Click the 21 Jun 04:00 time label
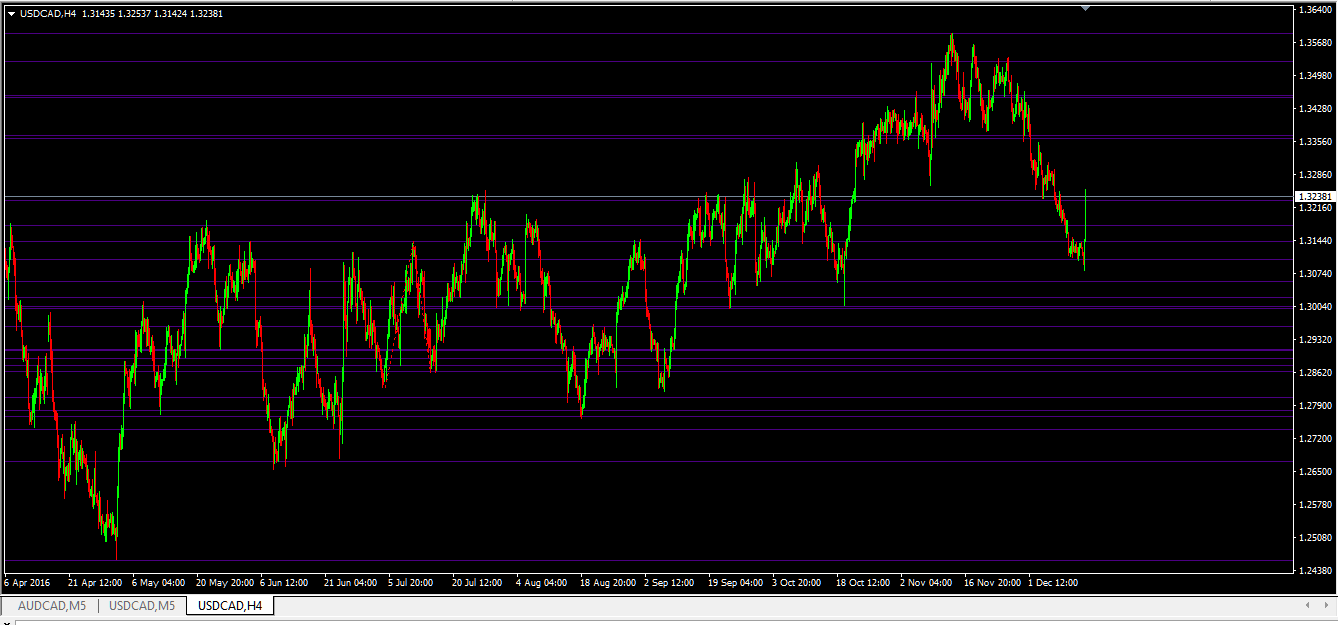The image size is (1338, 625). [351, 582]
